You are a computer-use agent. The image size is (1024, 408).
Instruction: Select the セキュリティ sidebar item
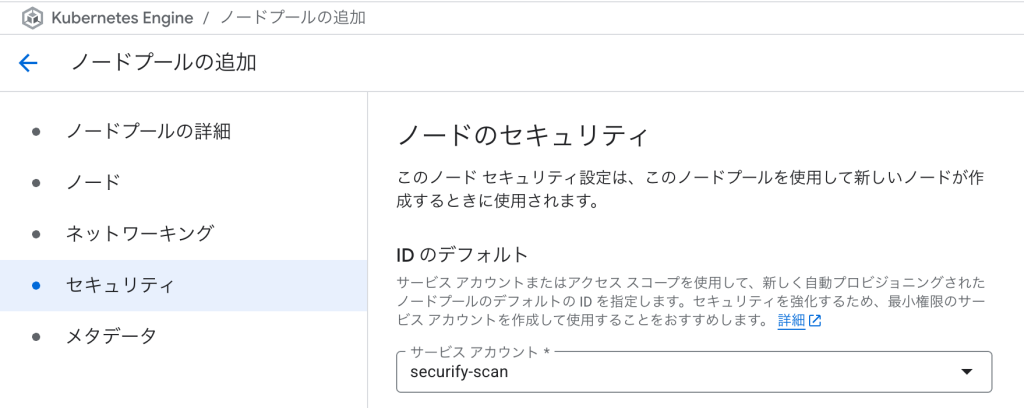[184, 285]
